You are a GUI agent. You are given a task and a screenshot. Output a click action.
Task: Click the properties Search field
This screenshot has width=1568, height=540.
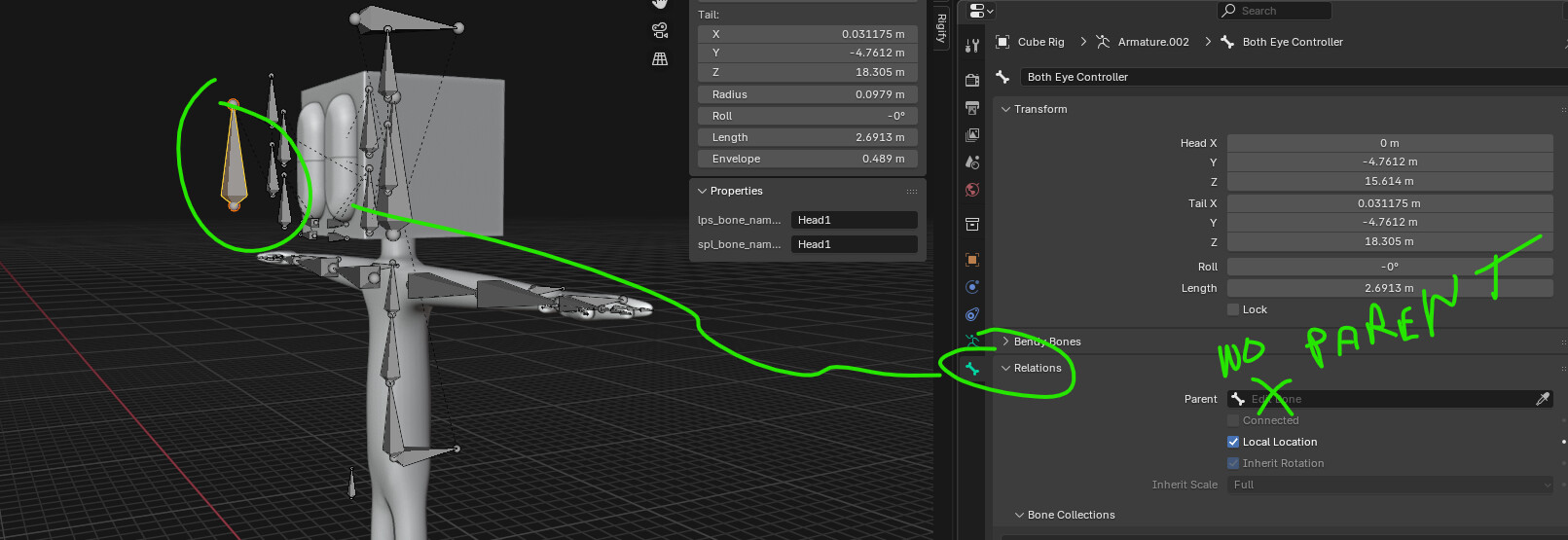click(x=1274, y=11)
